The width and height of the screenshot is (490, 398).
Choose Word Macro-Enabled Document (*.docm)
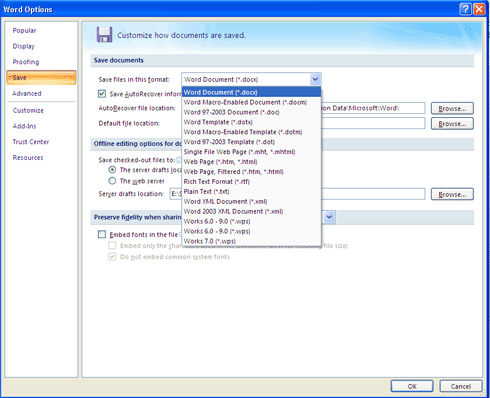(x=252, y=102)
